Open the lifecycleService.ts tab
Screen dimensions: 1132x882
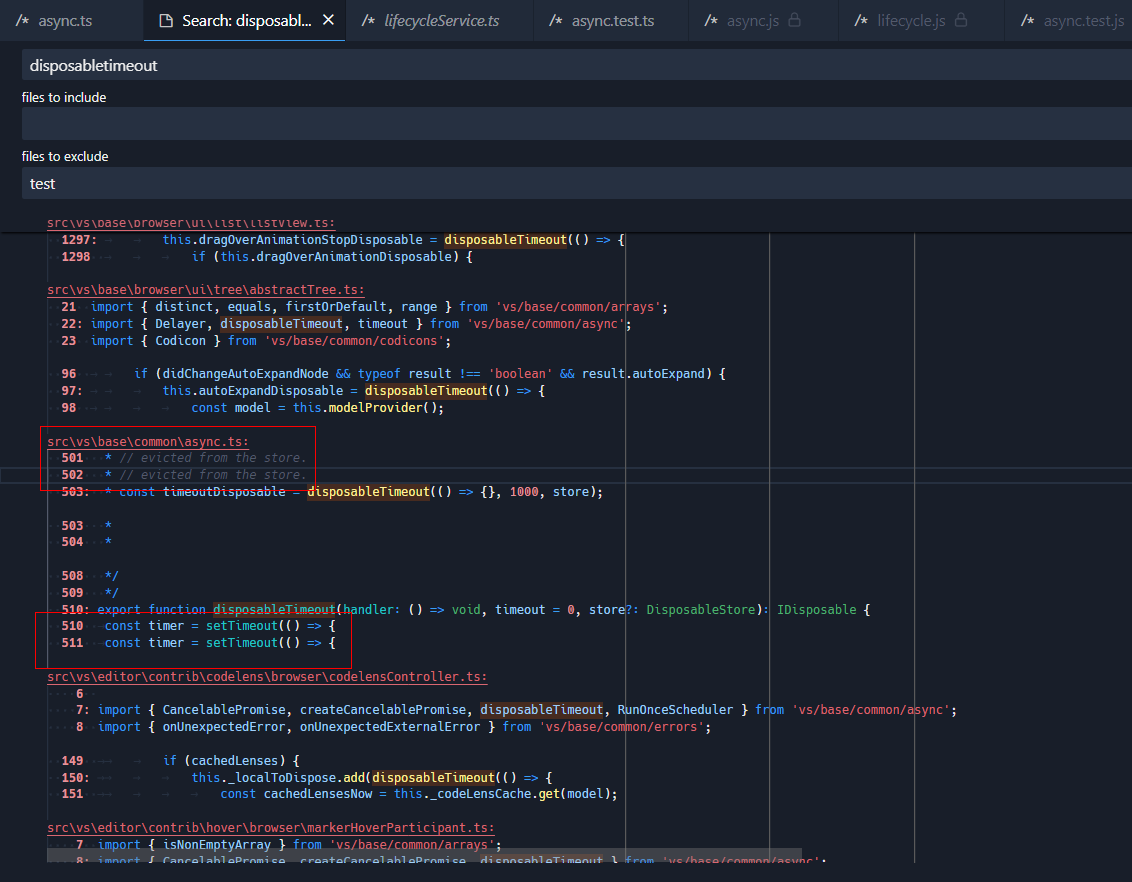440,21
